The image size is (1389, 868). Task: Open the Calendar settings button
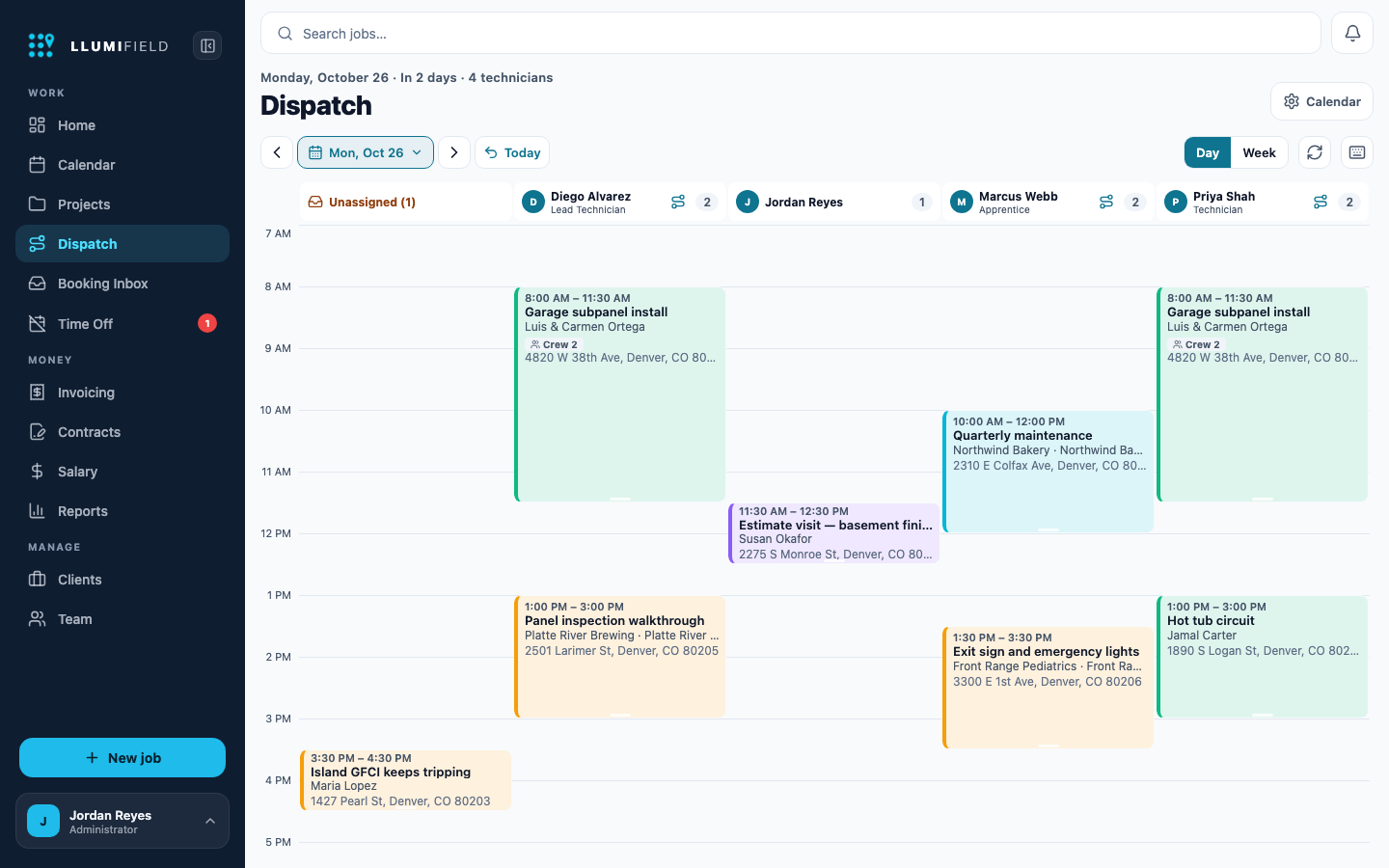click(1321, 101)
